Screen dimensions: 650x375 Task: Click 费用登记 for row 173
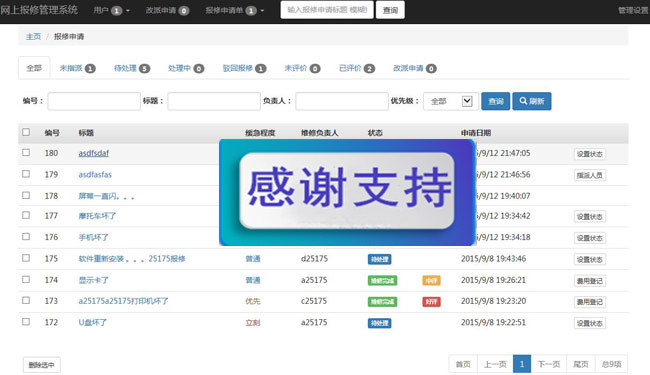pyautogui.click(x=589, y=302)
